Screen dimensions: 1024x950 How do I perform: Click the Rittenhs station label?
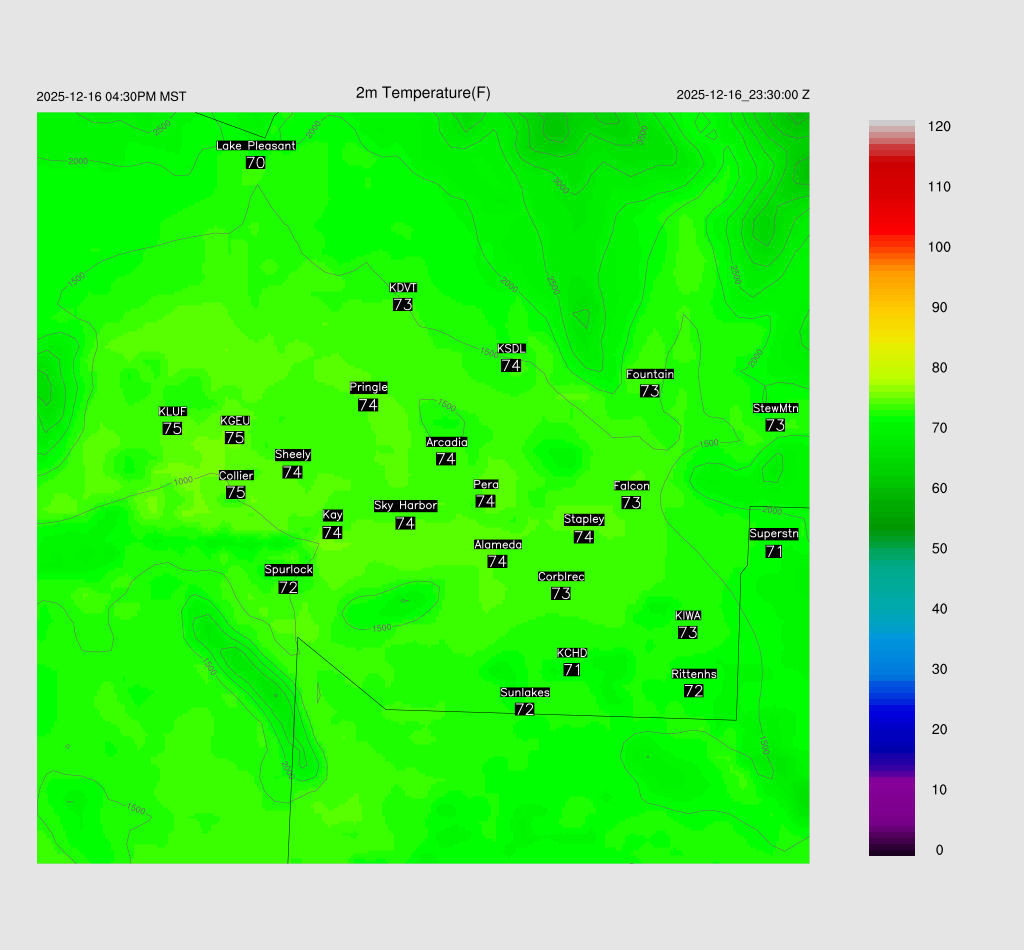tap(694, 674)
